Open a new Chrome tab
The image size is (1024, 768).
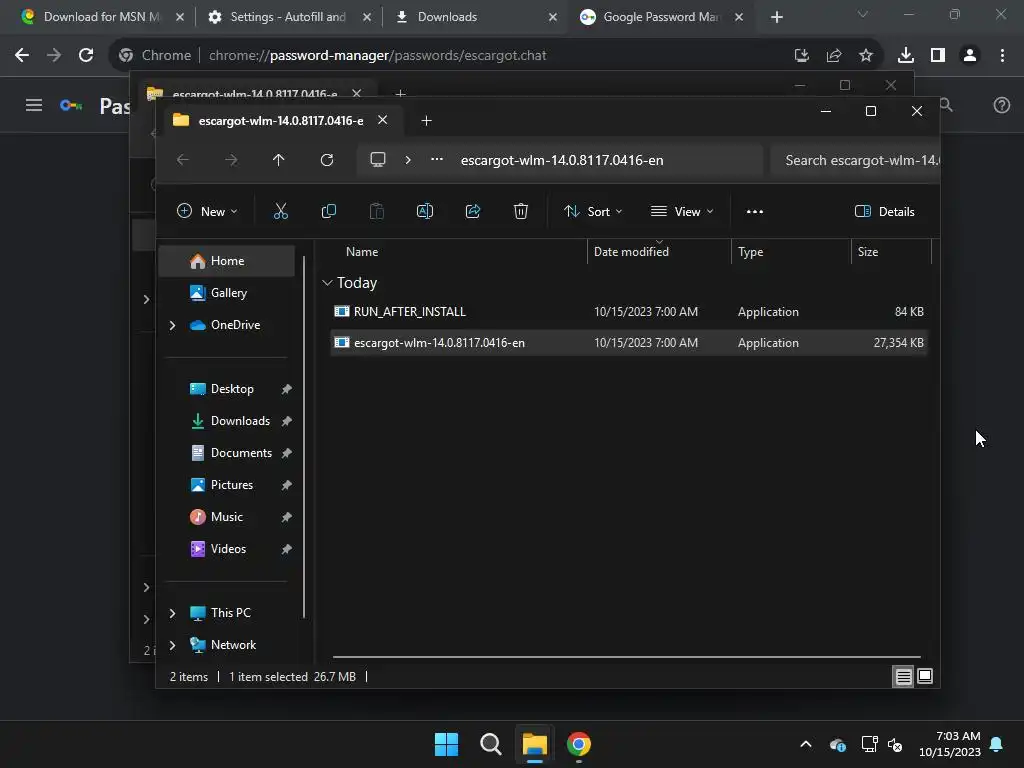tap(776, 17)
